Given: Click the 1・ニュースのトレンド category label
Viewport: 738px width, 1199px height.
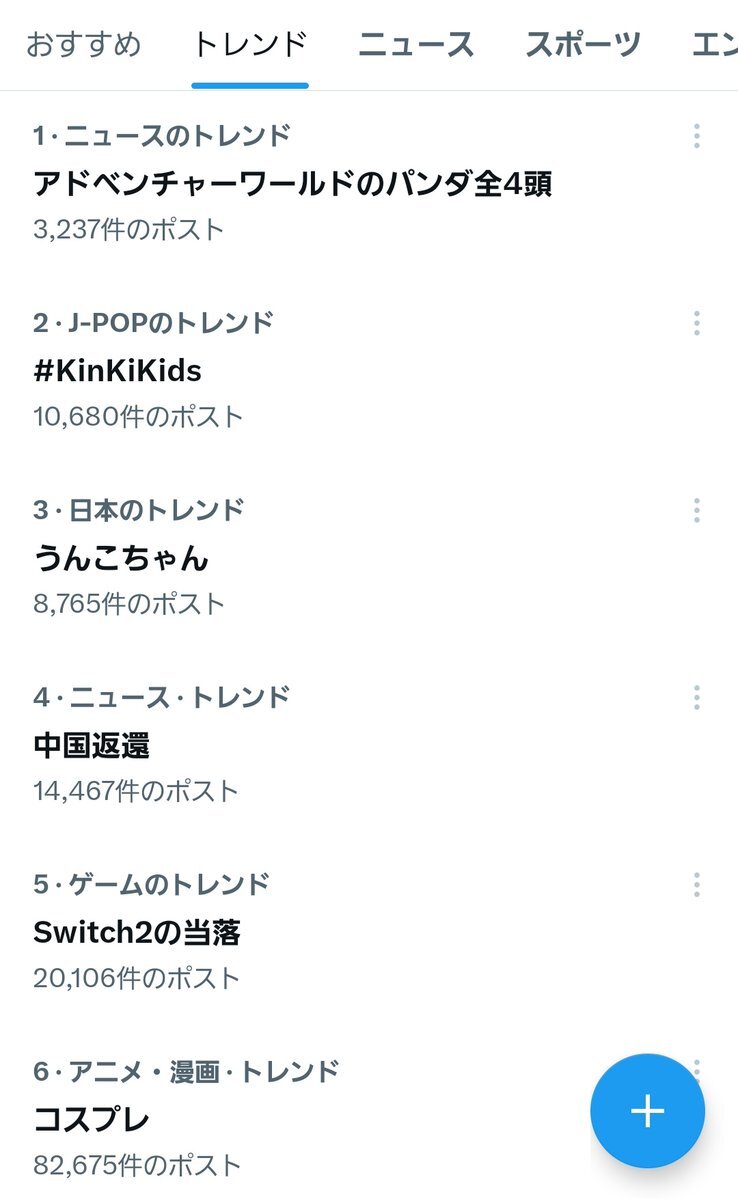Looking at the screenshot, I should click(x=162, y=135).
